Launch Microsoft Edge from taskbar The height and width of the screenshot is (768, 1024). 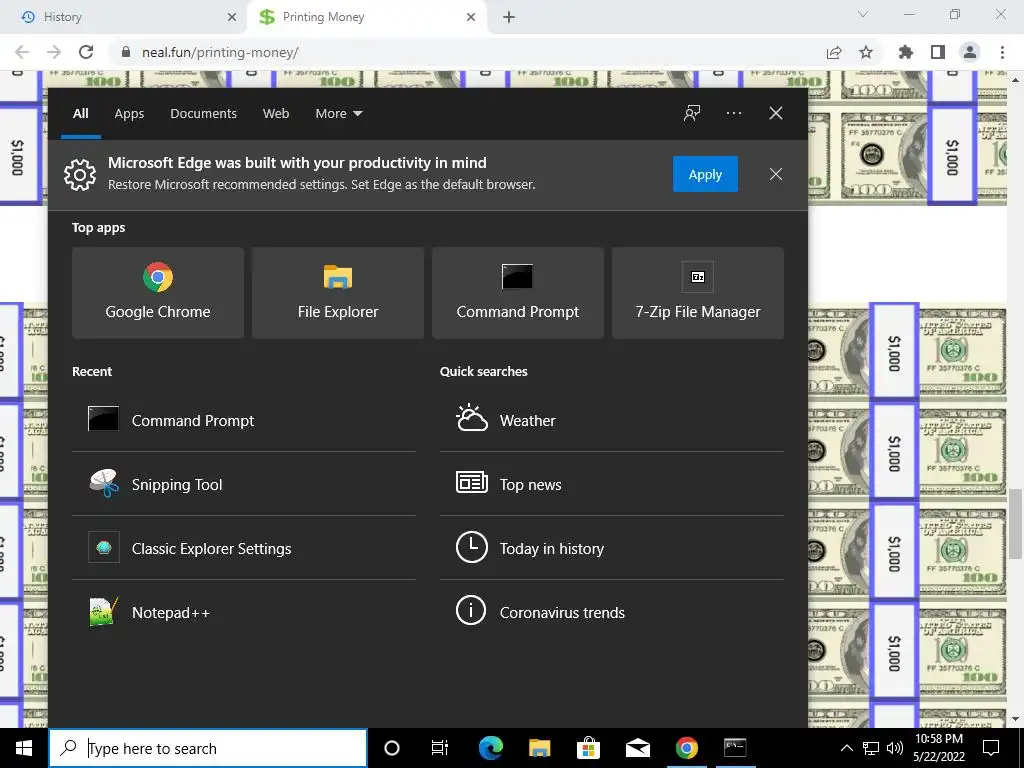[490, 748]
